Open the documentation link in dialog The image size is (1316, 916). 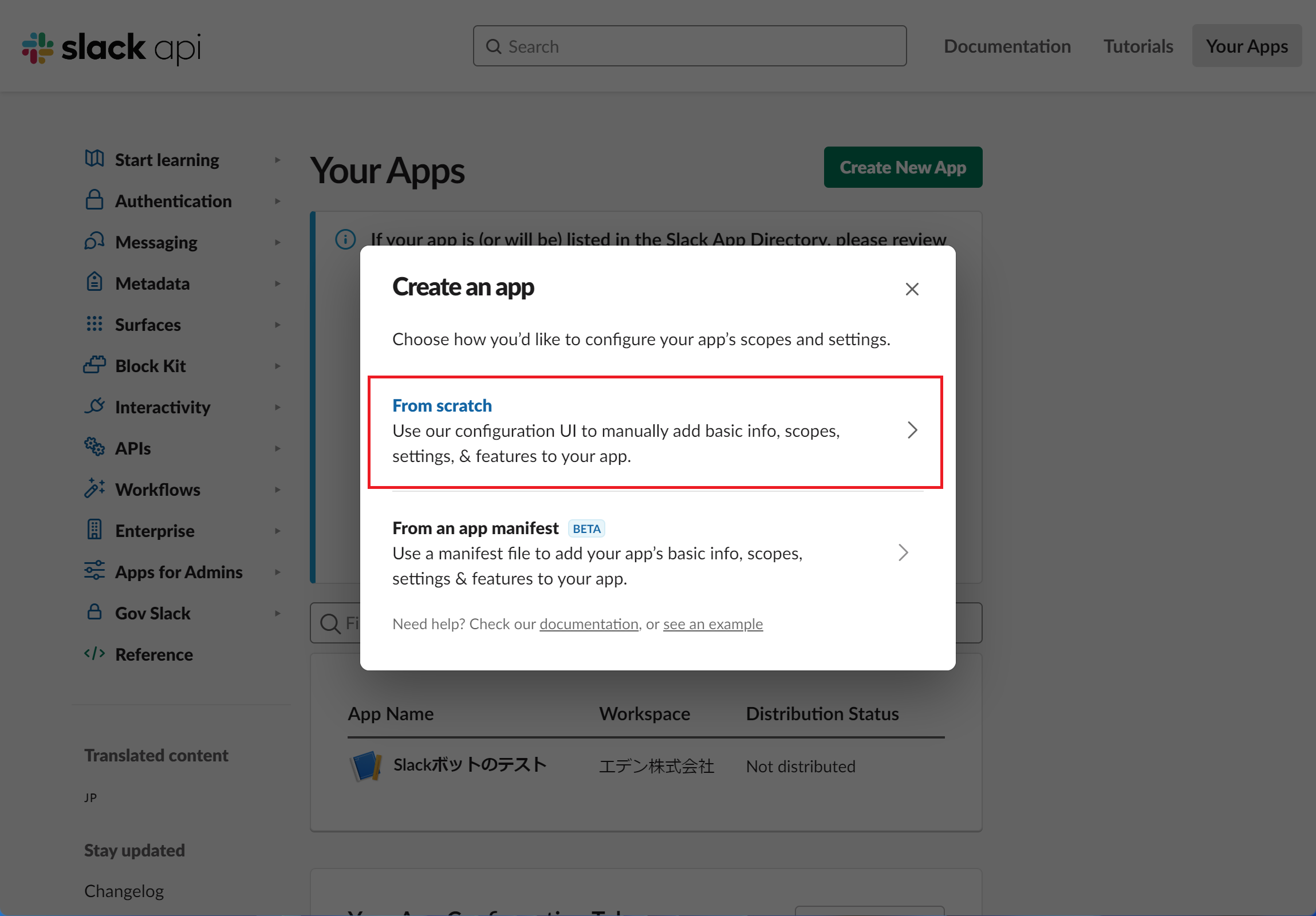click(589, 624)
